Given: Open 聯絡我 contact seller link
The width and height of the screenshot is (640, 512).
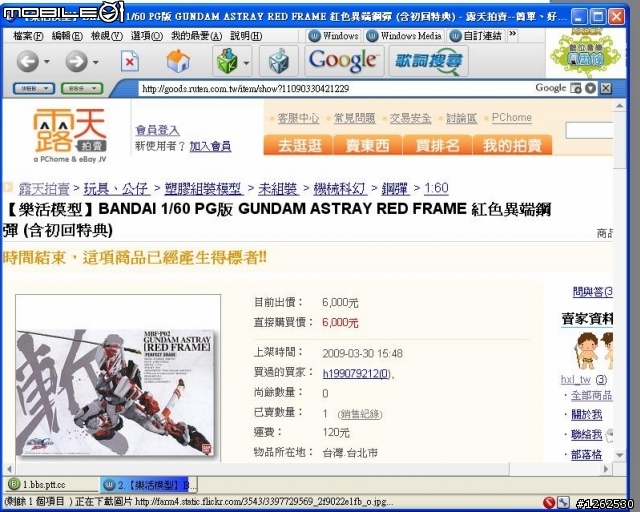Looking at the screenshot, I should (x=587, y=434).
